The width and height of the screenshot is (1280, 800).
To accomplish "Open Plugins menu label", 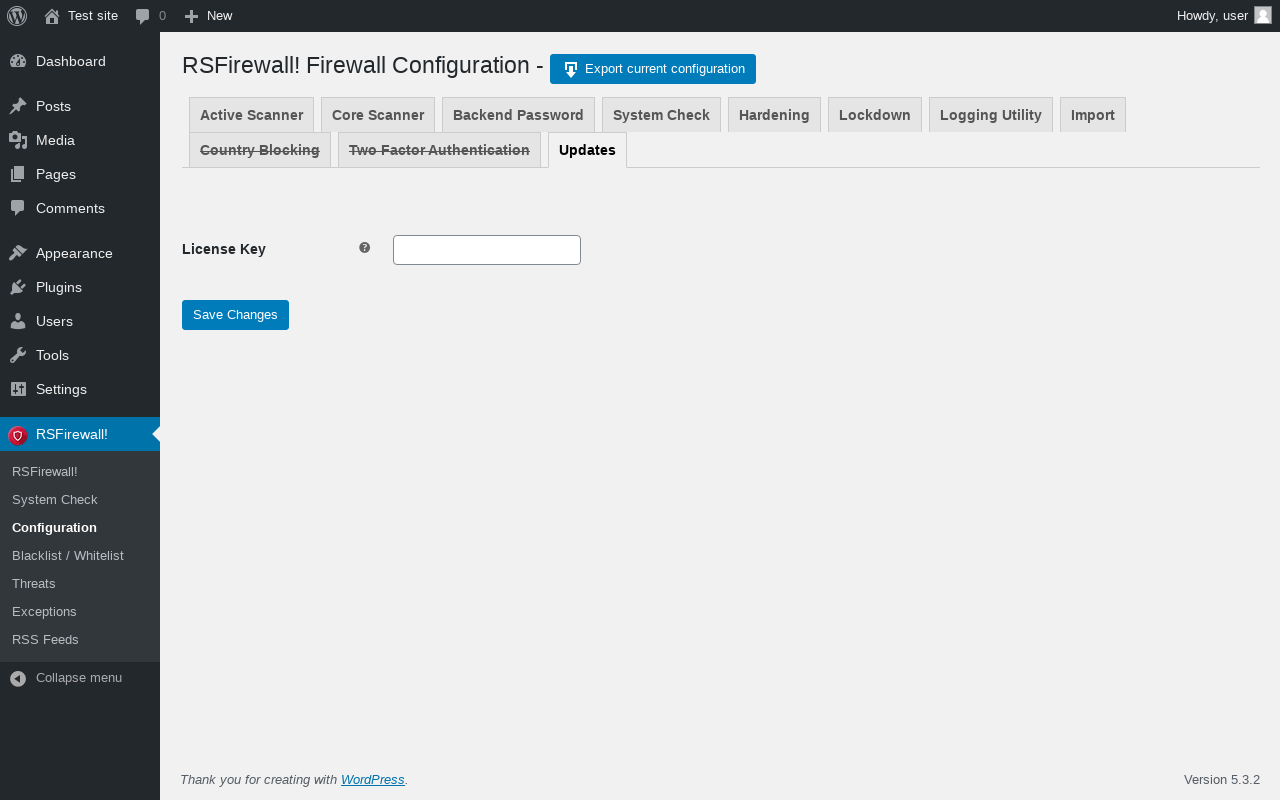I will (59, 287).
